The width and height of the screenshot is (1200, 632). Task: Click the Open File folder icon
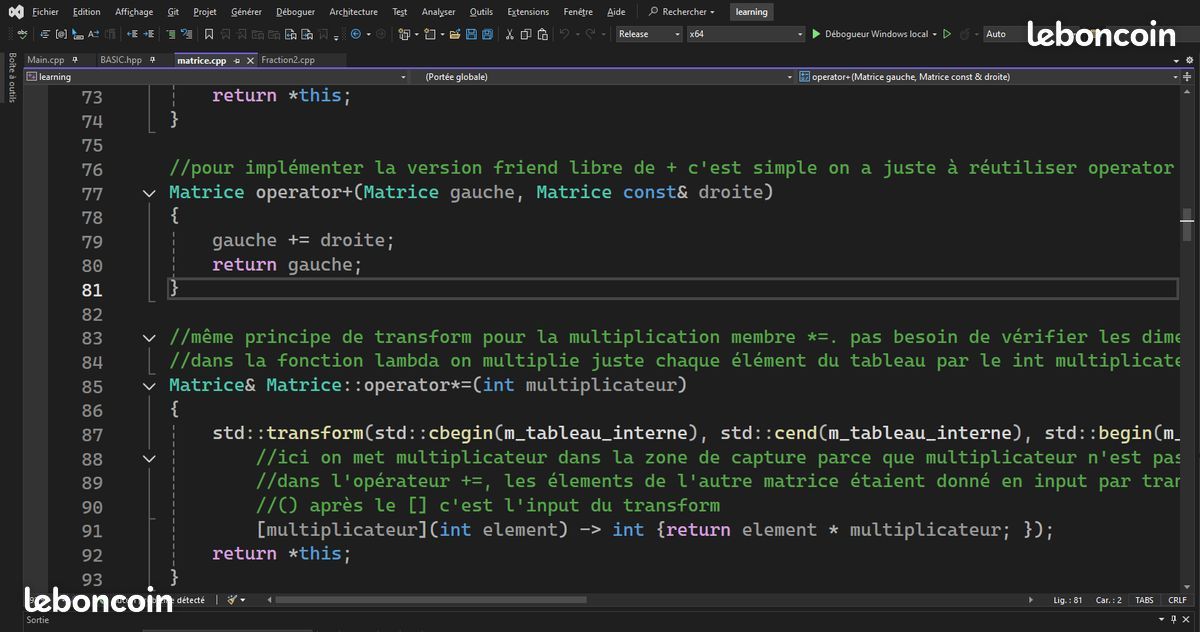(x=455, y=34)
